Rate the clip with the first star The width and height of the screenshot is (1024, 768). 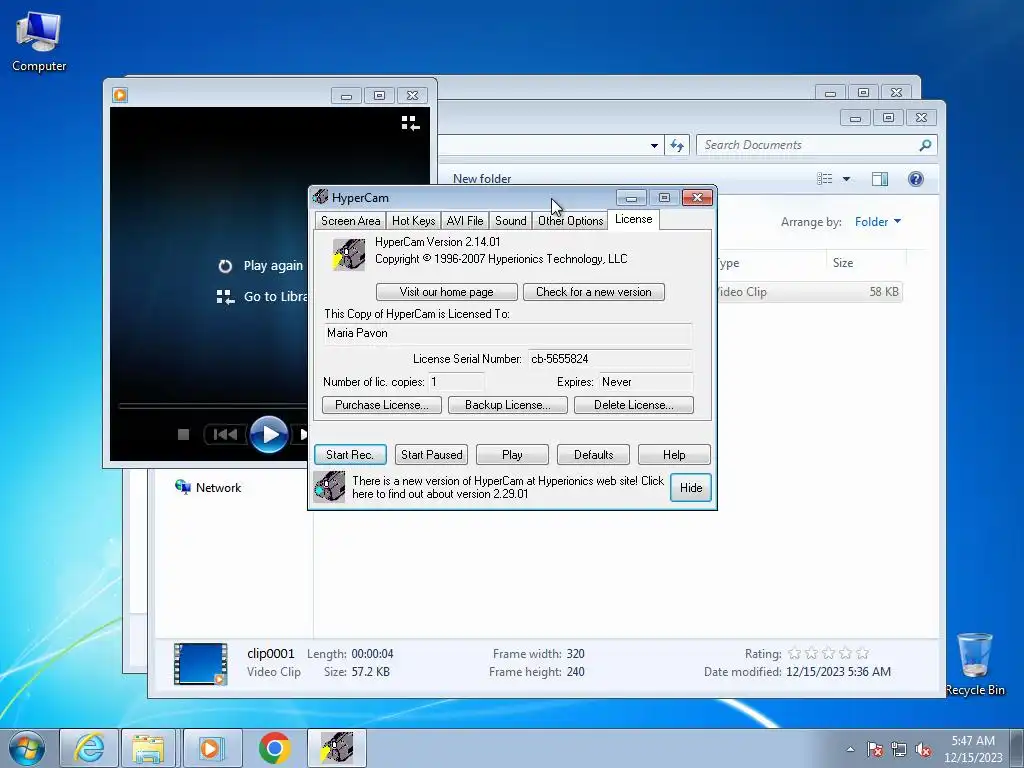795,653
